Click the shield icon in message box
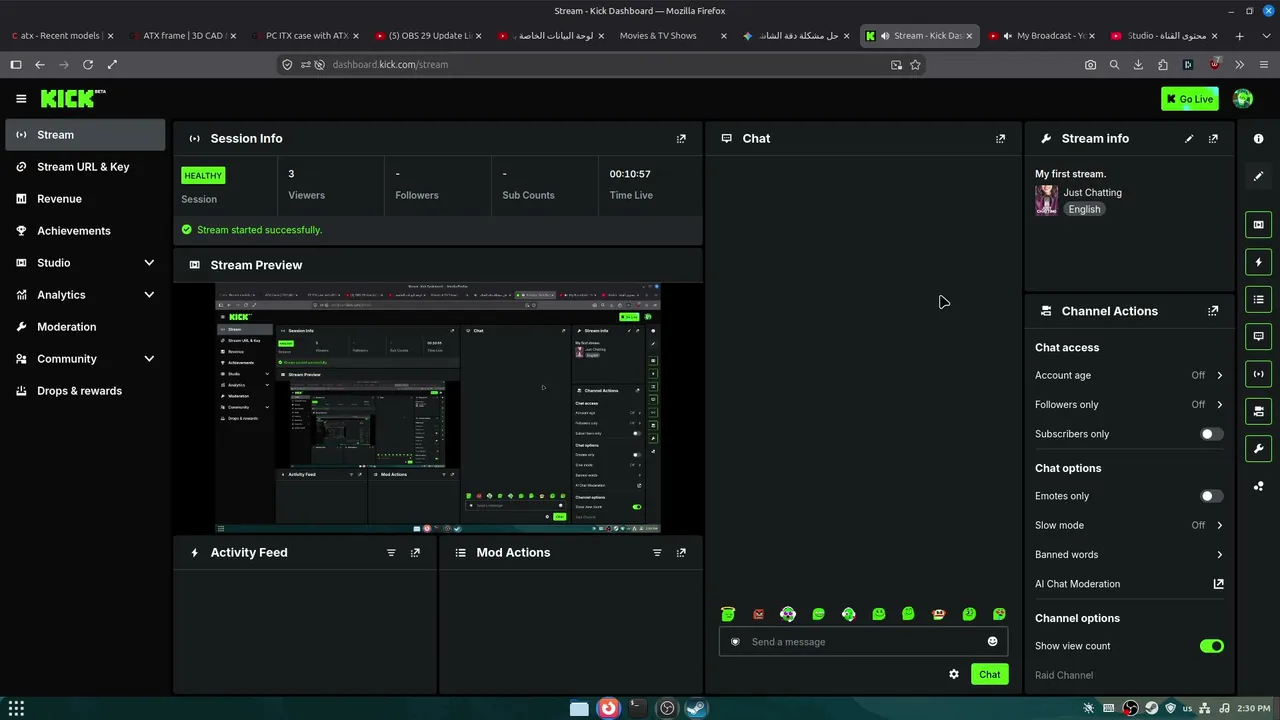 click(735, 642)
